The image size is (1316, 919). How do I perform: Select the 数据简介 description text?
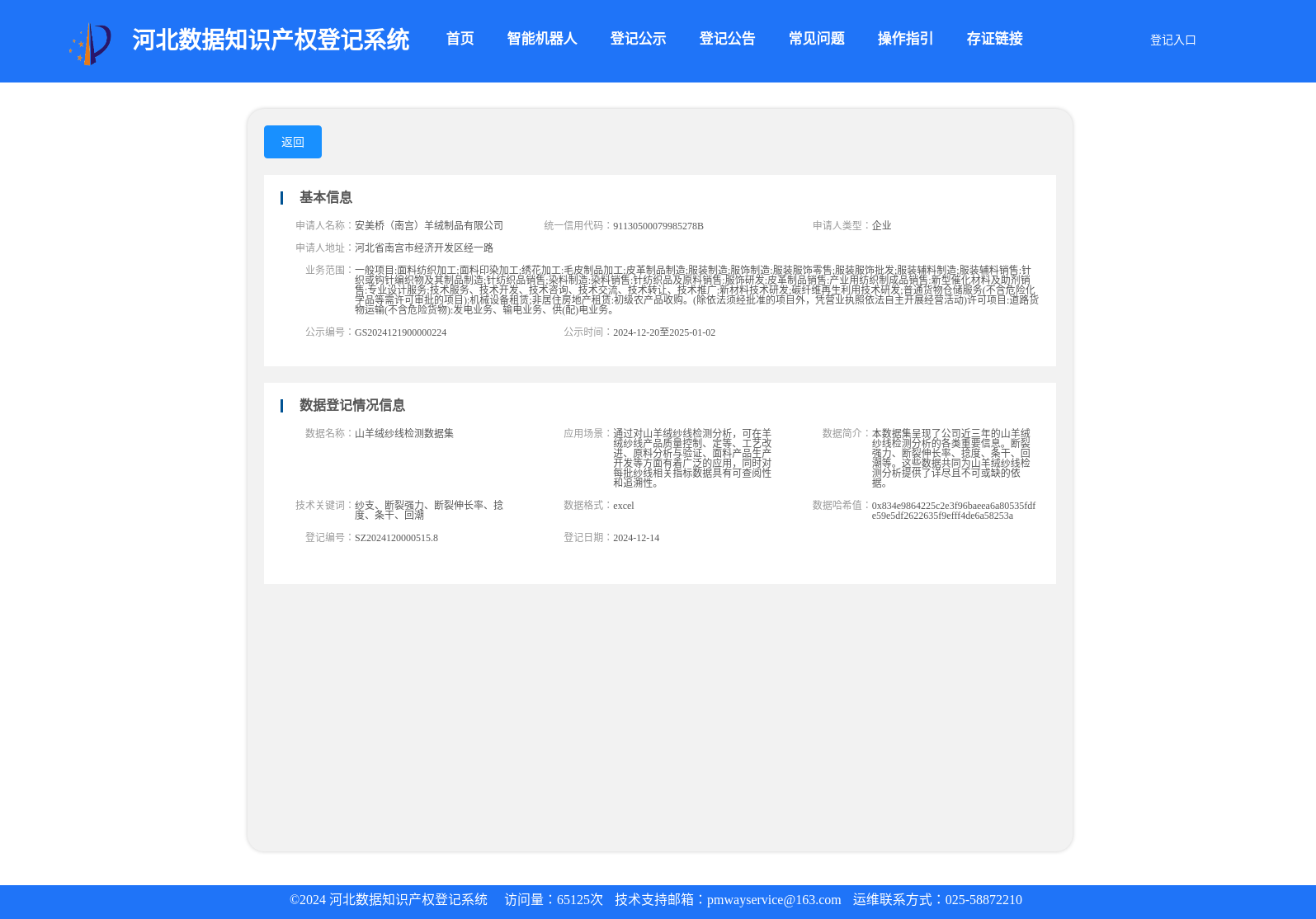click(x=951, y=458)
